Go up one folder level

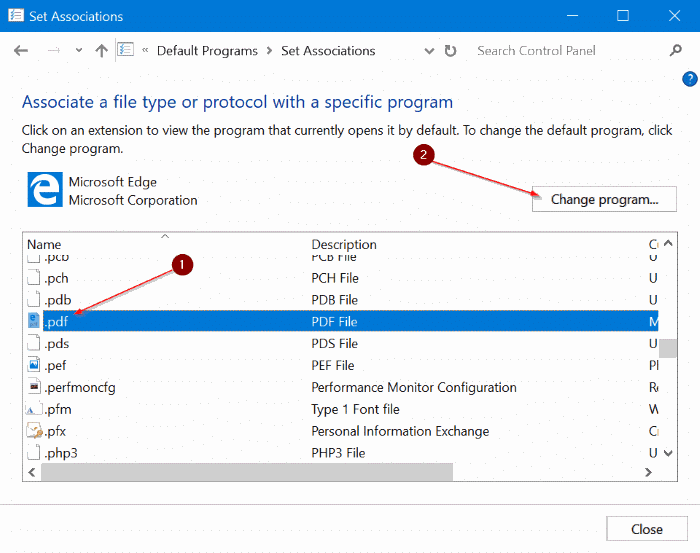(101, 51)
